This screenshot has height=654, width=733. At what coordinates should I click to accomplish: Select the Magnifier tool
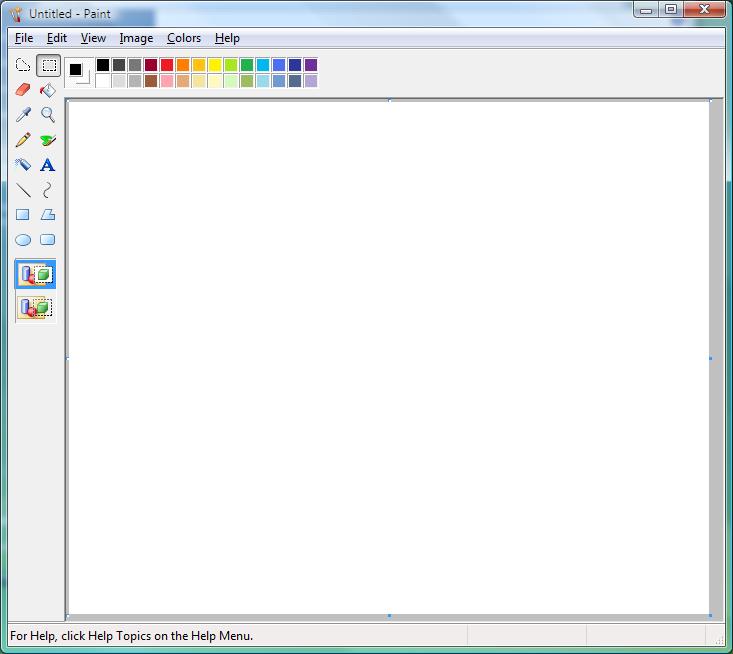47,115
